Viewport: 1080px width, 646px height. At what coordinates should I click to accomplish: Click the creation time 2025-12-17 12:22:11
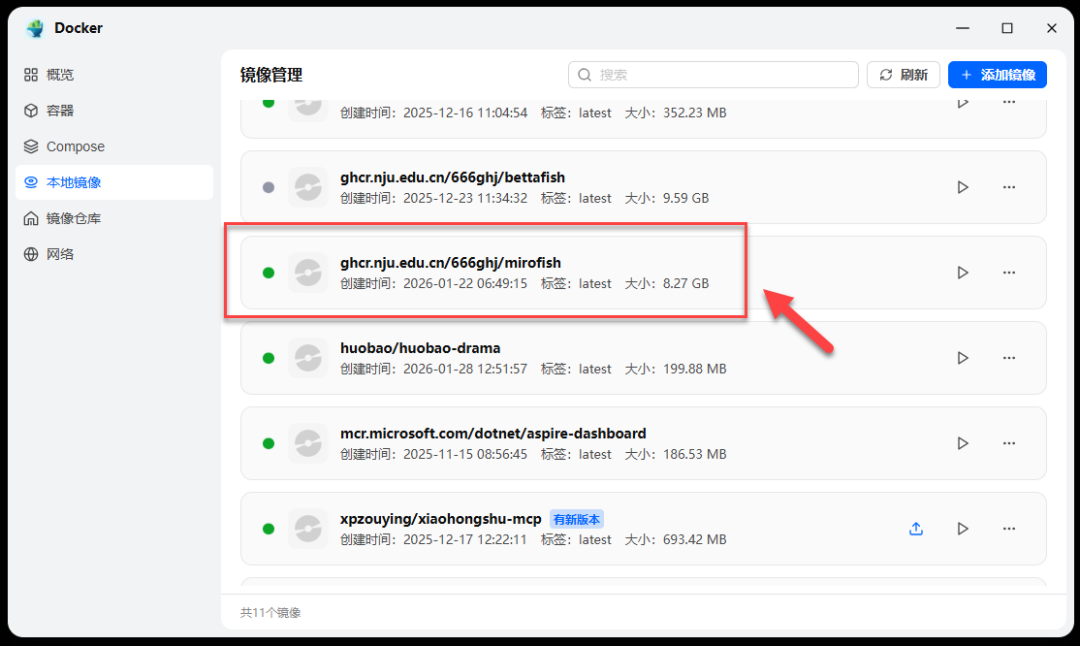click(x=465, y=540)
